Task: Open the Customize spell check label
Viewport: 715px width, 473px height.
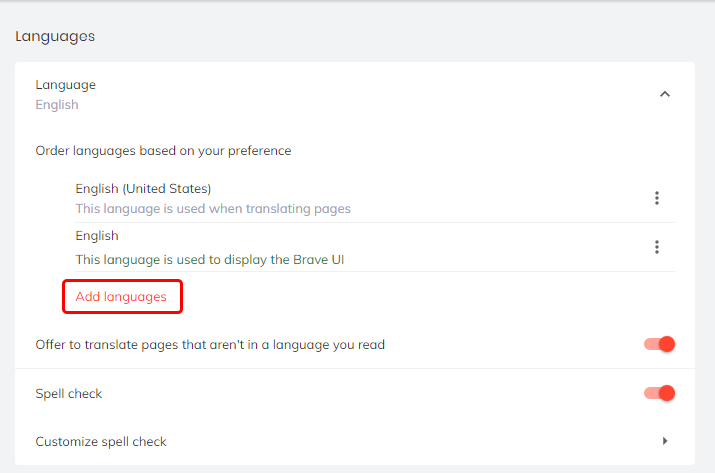Action: [x=101, y=441]
